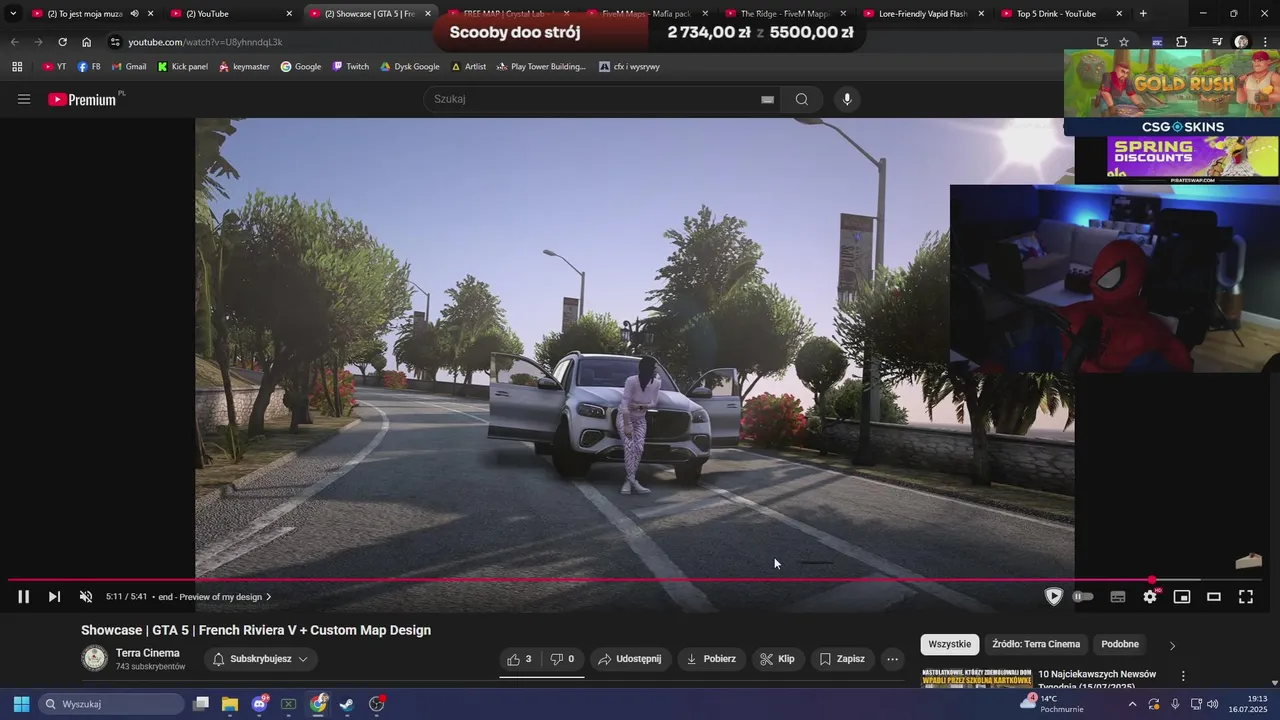Click the search magnifier button

(802, 99)
